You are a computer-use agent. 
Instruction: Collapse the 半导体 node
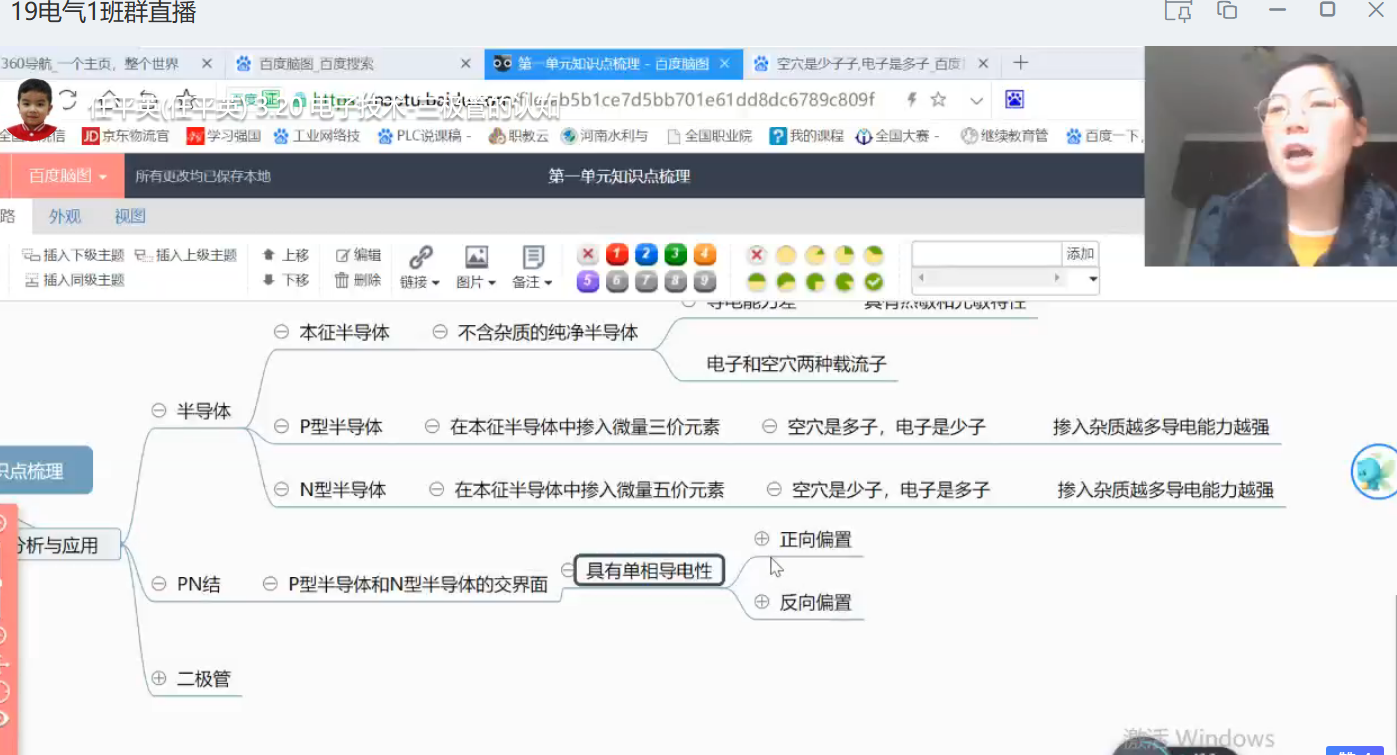(x=158, y=410)
